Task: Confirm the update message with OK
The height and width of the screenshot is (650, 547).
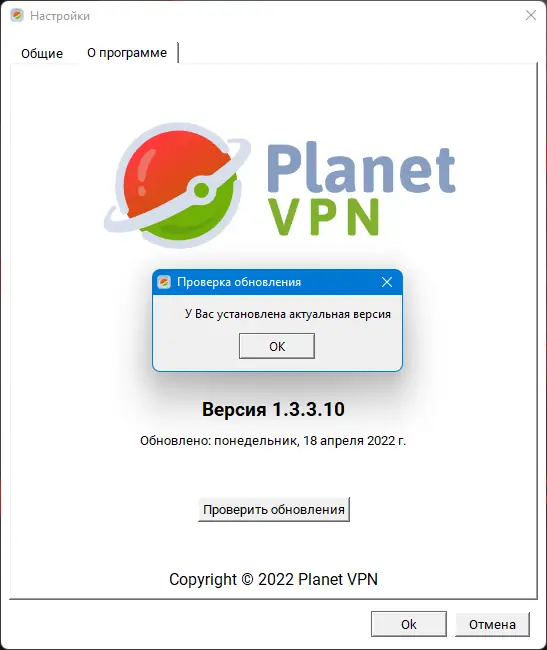Action: [x=277, y=346]
